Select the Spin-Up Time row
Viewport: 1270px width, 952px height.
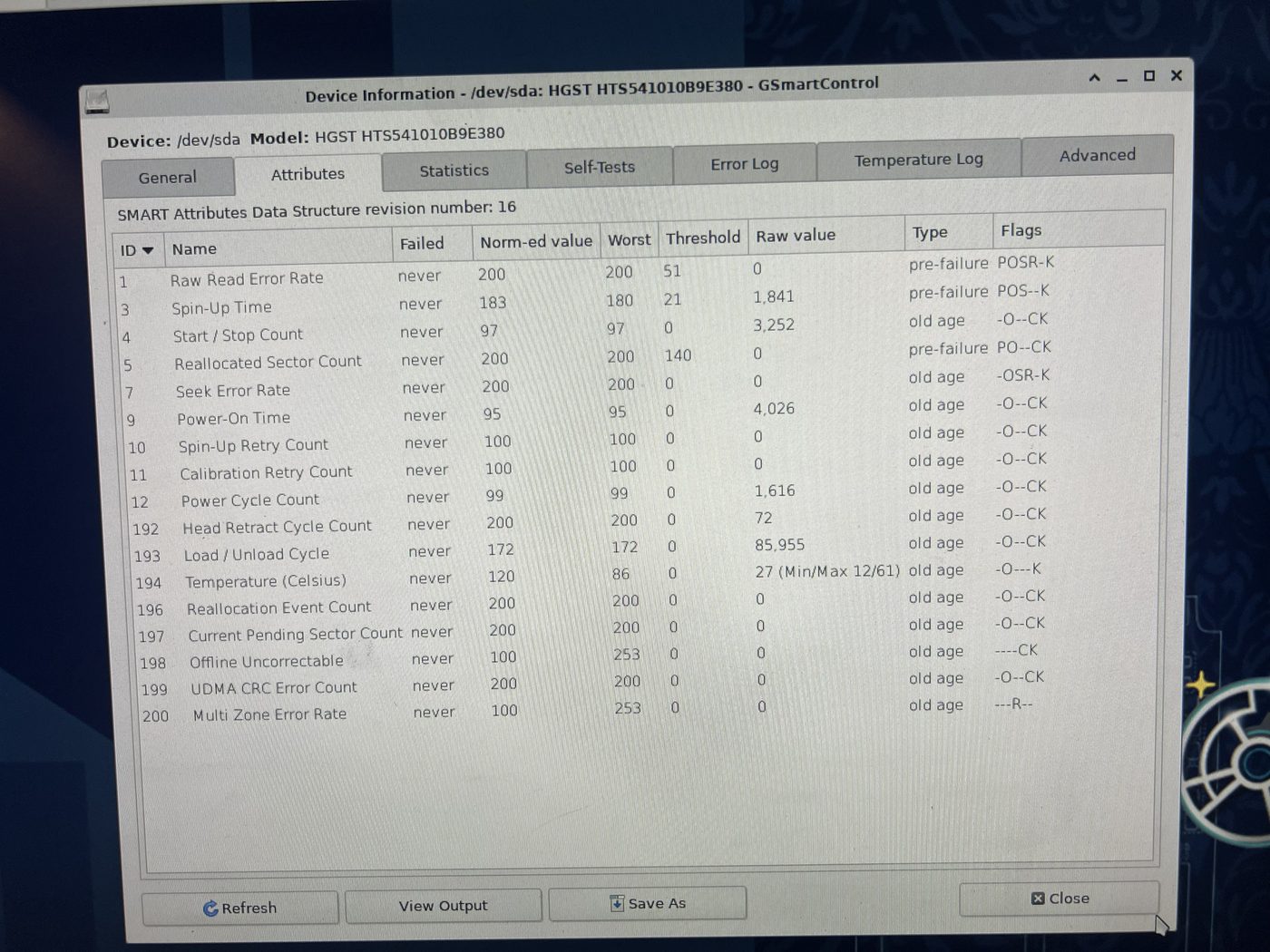click(640, 300)
